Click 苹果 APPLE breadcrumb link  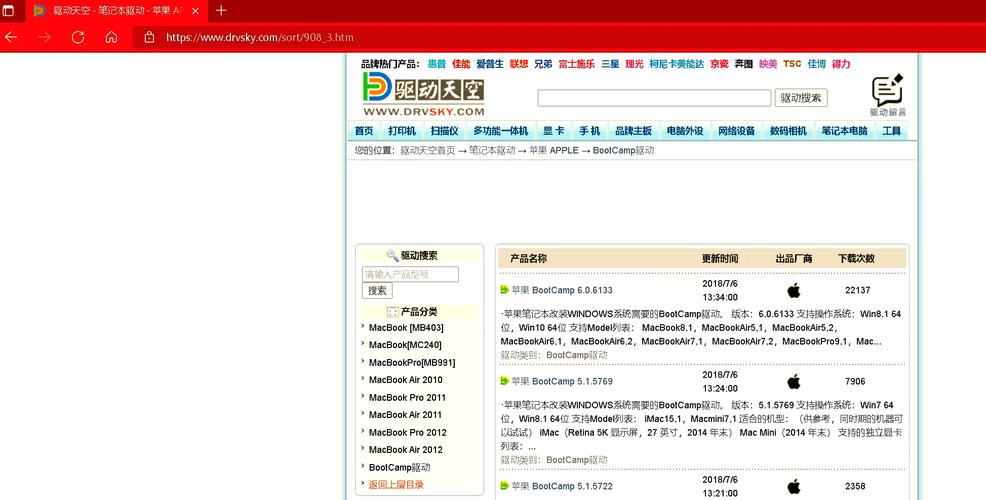click(x=553, y=150)
